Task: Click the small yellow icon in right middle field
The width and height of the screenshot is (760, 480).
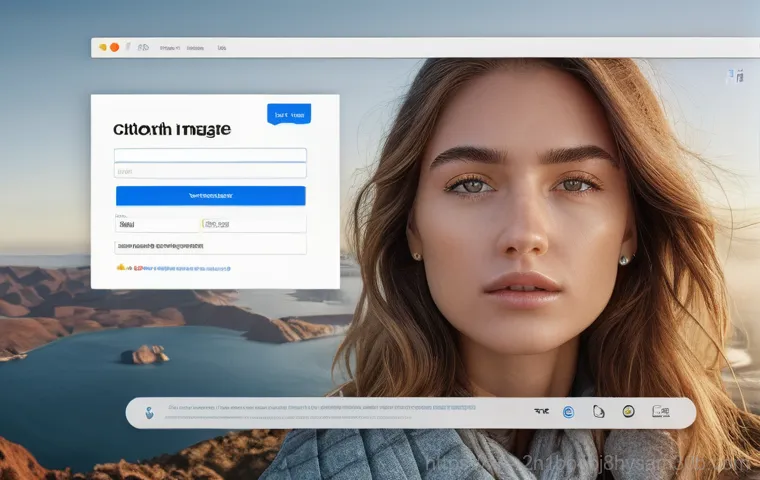Action: (x=204, y=225)
